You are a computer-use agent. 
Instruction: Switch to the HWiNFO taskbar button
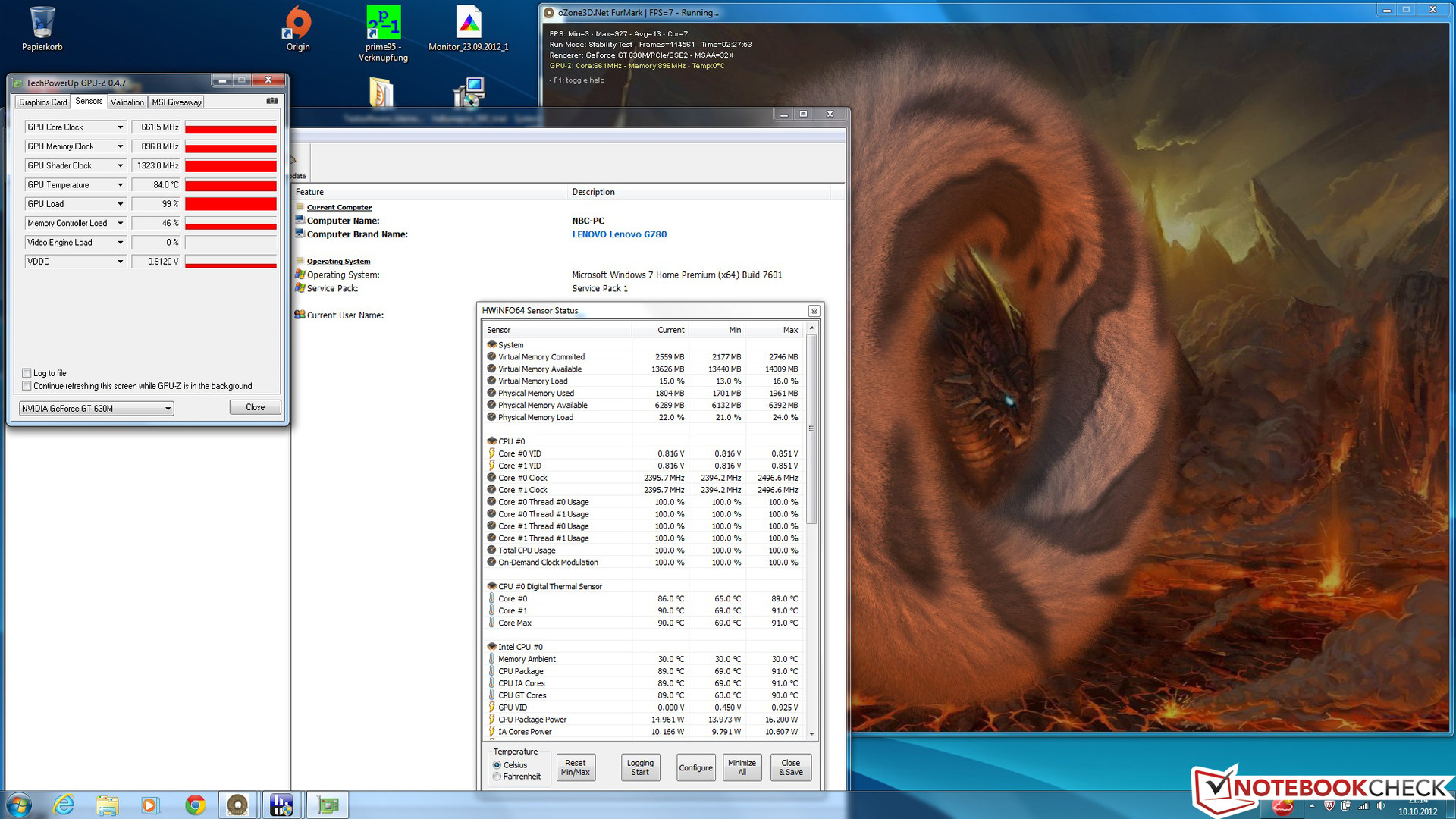pos(281,805)
